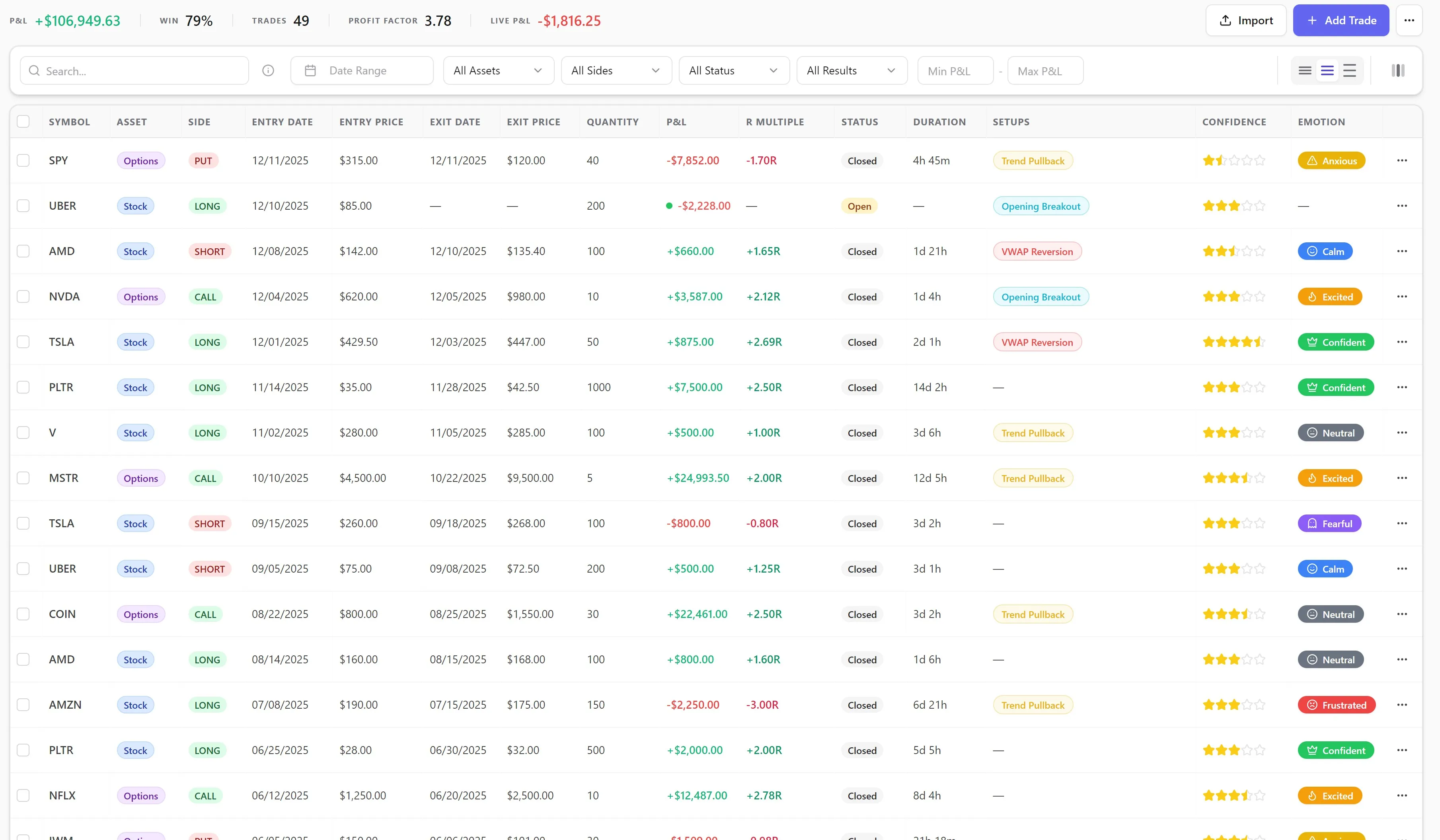Click the Anxious emotion badge on SPY
Image resolution: width=1440 pixels, height=840 pixels.
click(1331, 161)
